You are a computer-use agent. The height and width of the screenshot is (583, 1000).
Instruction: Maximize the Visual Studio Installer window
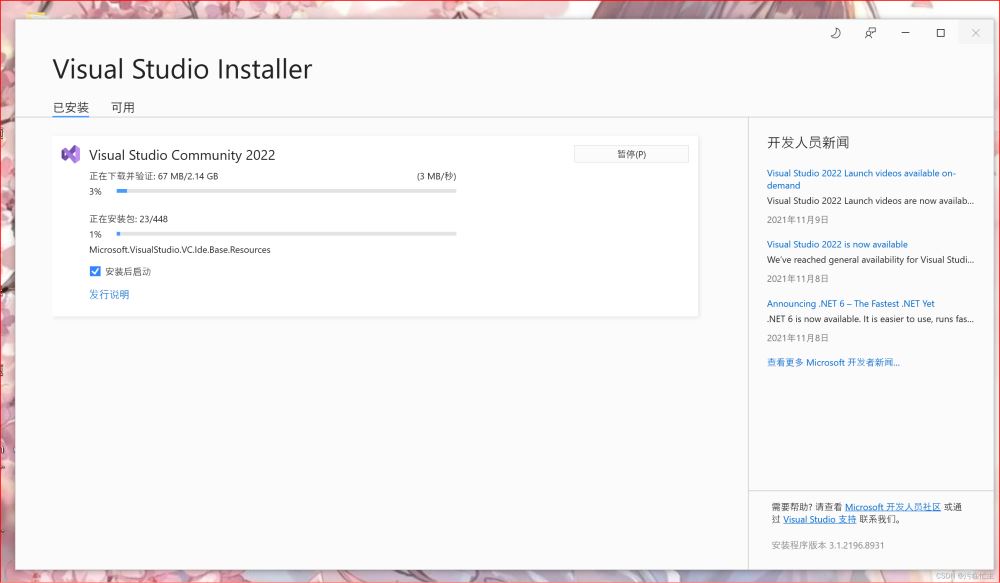[x=940, y=33]
